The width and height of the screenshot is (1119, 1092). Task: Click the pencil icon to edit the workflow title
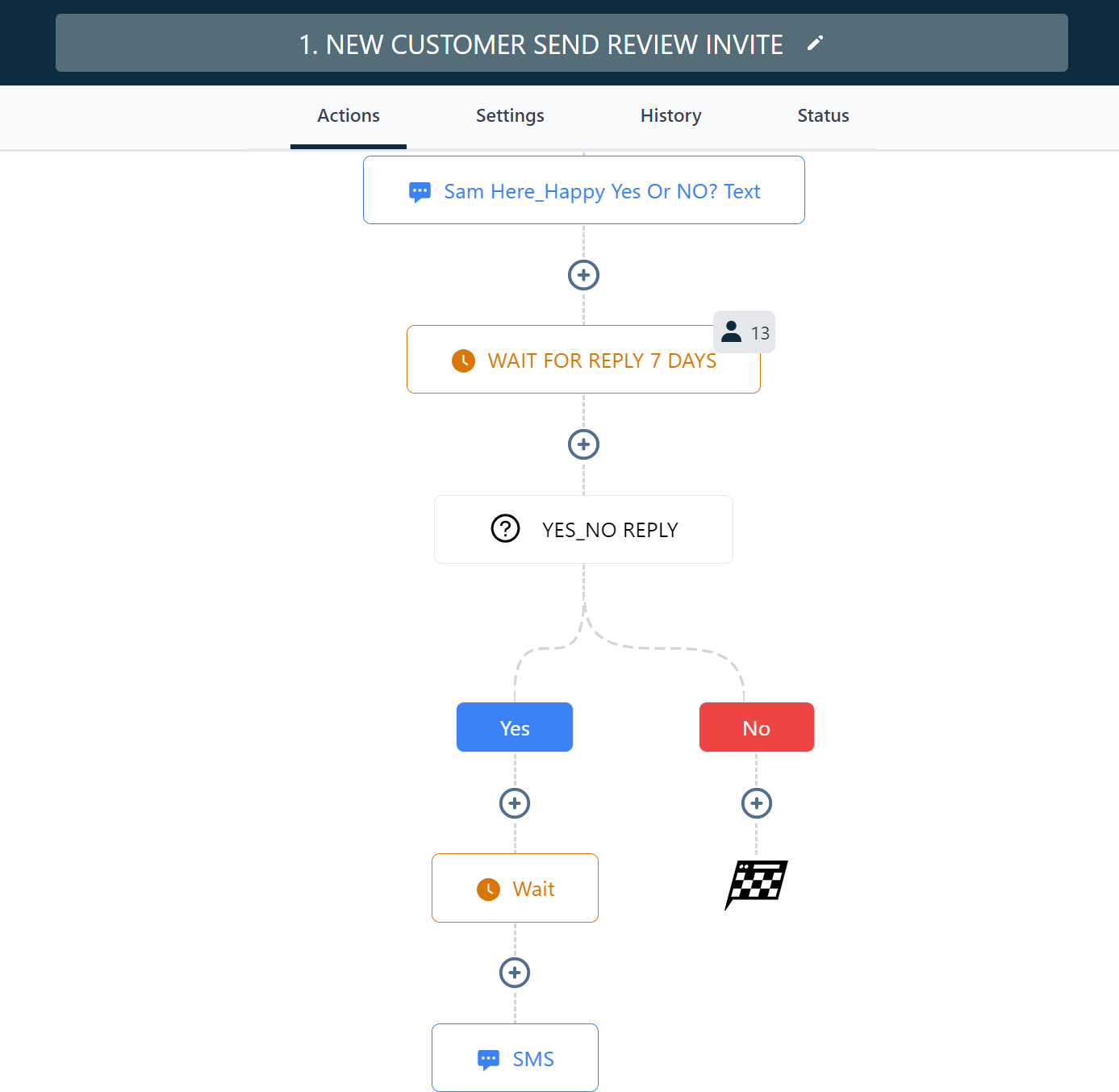[x=815, y=44]
